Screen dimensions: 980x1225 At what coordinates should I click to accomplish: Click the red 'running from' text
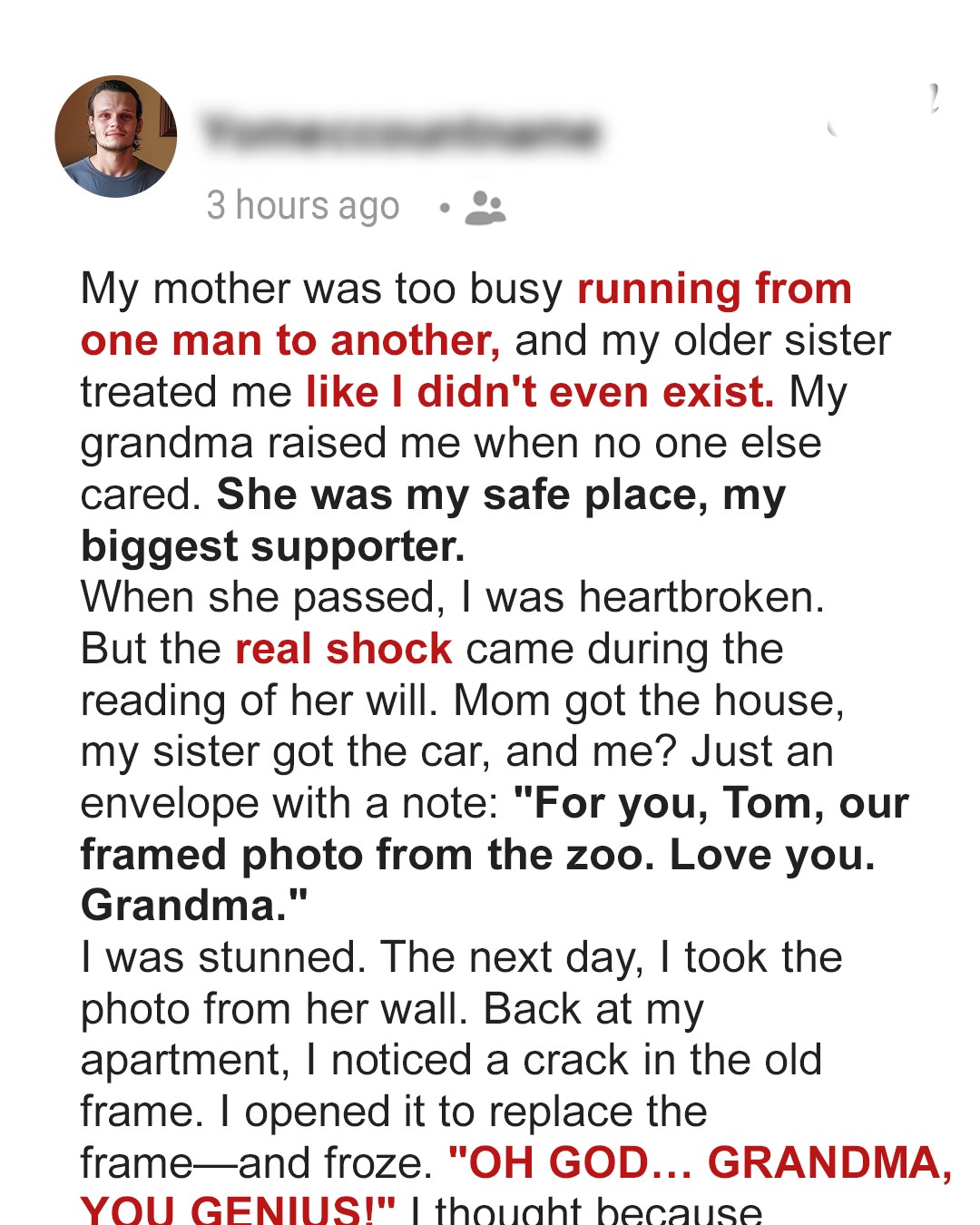pos(714,289)
